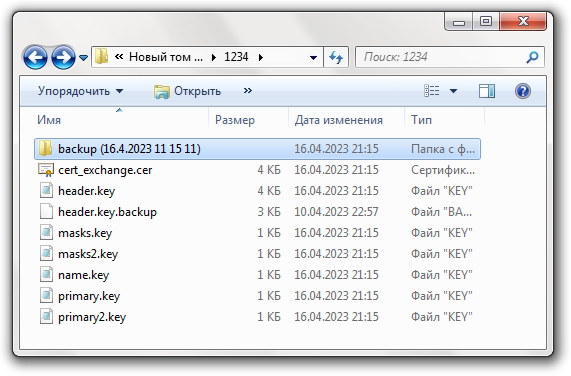Click the magnifying glass search icon
The image size is (571, 376).
(x=532, y=57)
